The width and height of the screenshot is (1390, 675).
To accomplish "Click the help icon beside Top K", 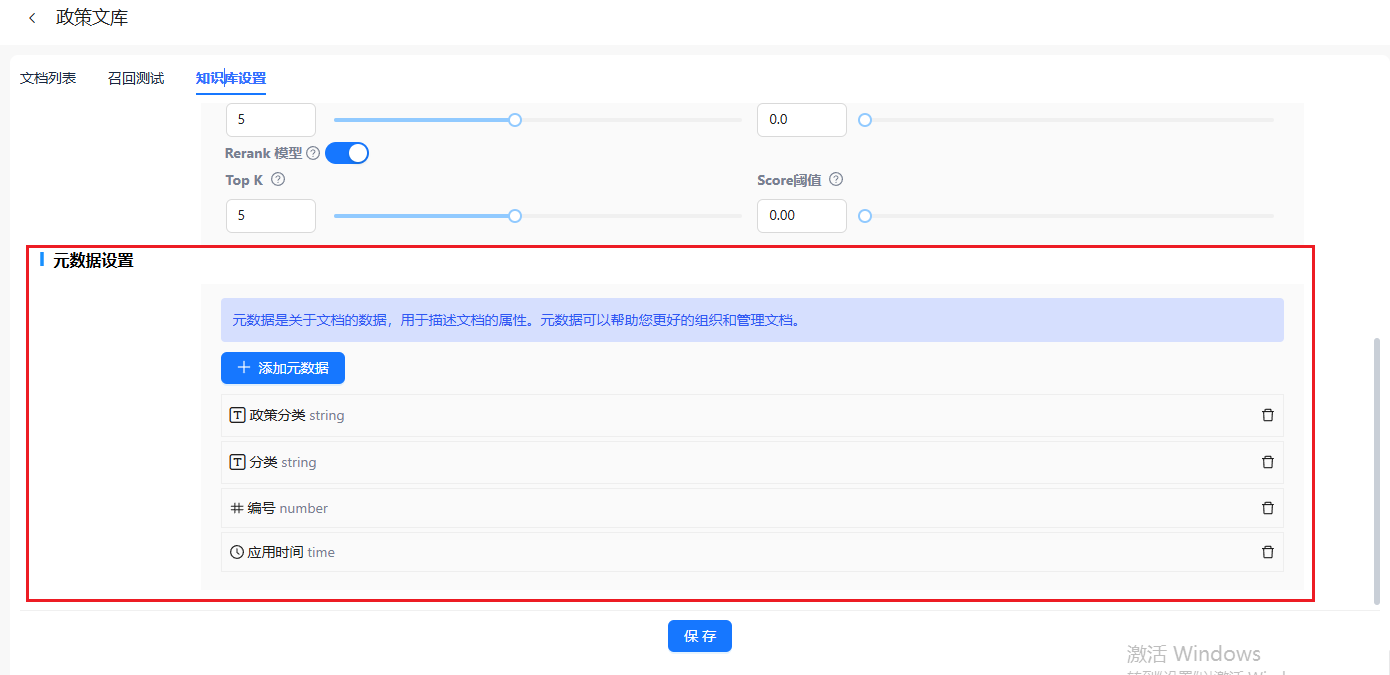I will click(278, 180).
